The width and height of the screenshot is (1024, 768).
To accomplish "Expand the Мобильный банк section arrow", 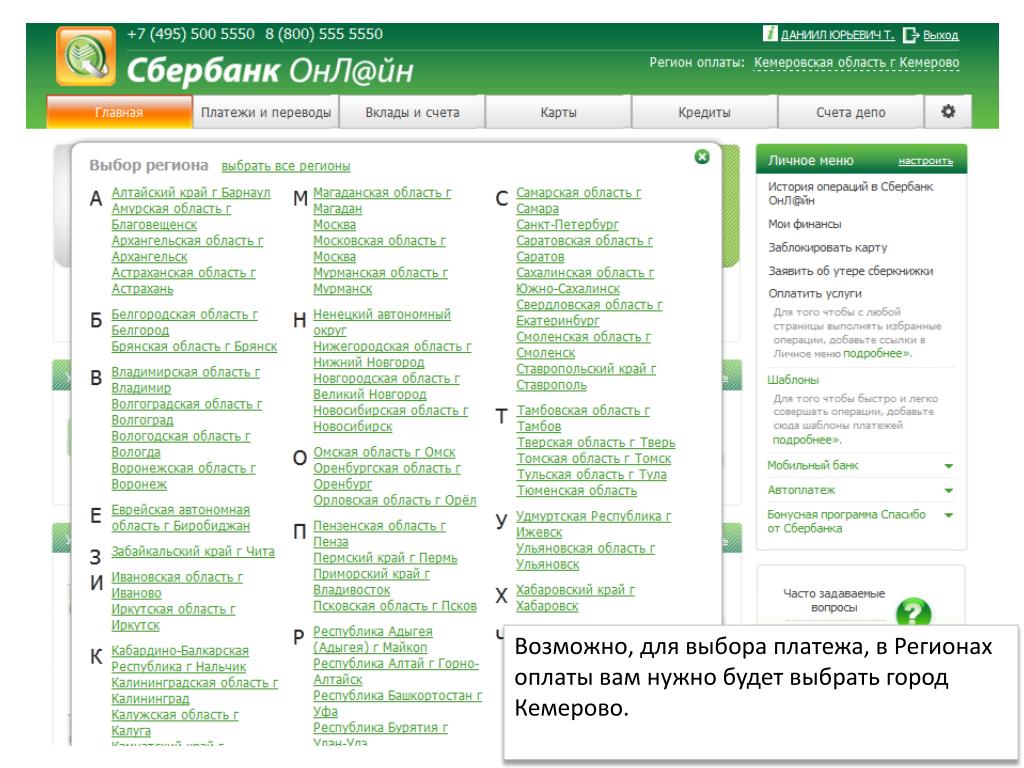I will tap(948, 466).
